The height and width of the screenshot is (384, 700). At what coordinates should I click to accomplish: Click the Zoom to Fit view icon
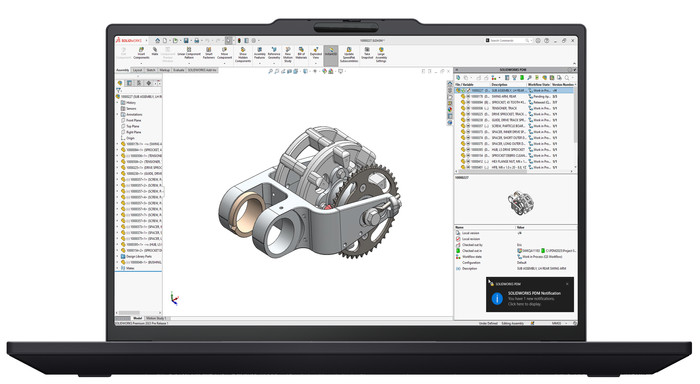pyautogui.click(x=270, y=71)
